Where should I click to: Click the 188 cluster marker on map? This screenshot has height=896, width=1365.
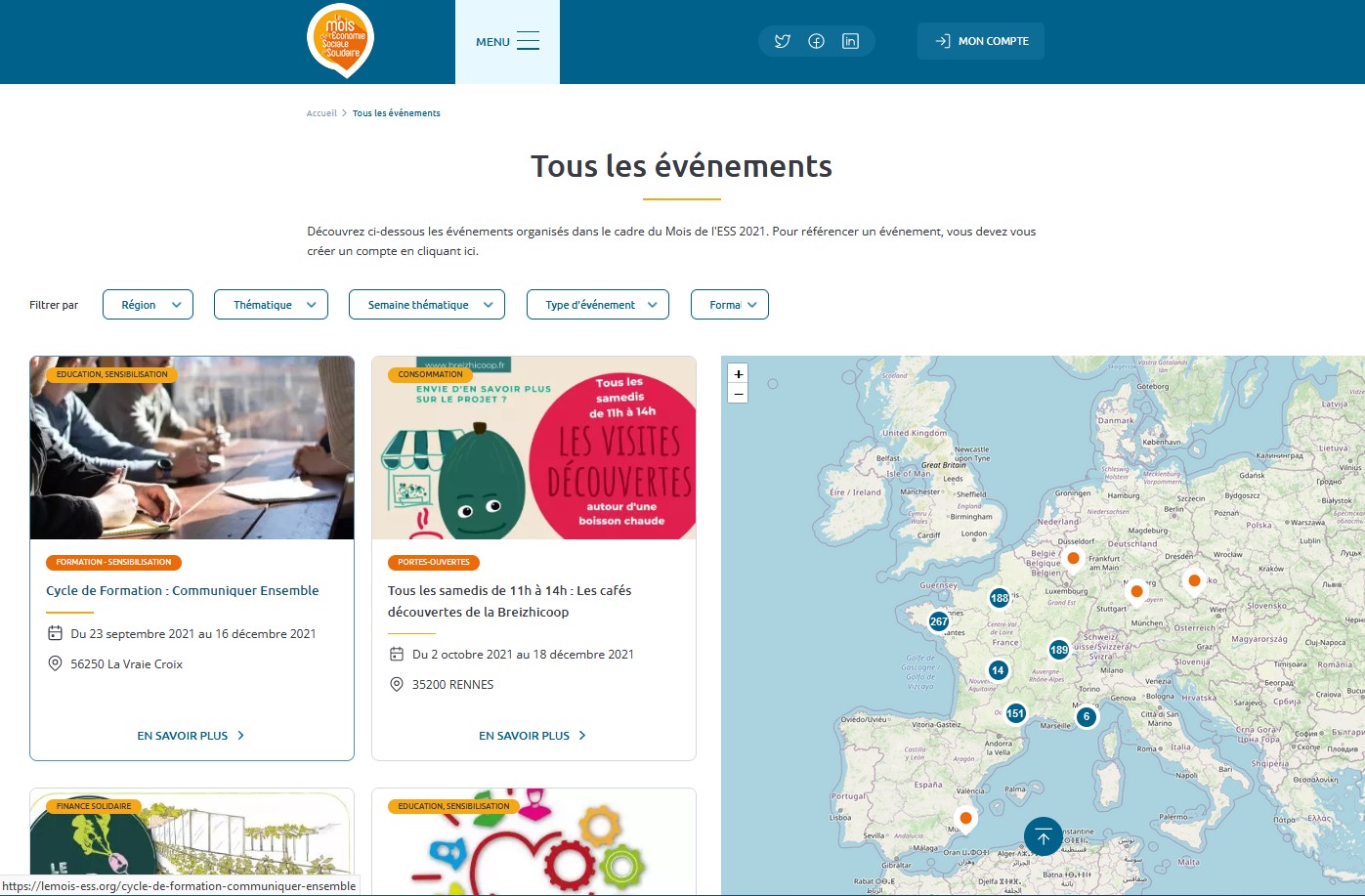coord(999,598)
